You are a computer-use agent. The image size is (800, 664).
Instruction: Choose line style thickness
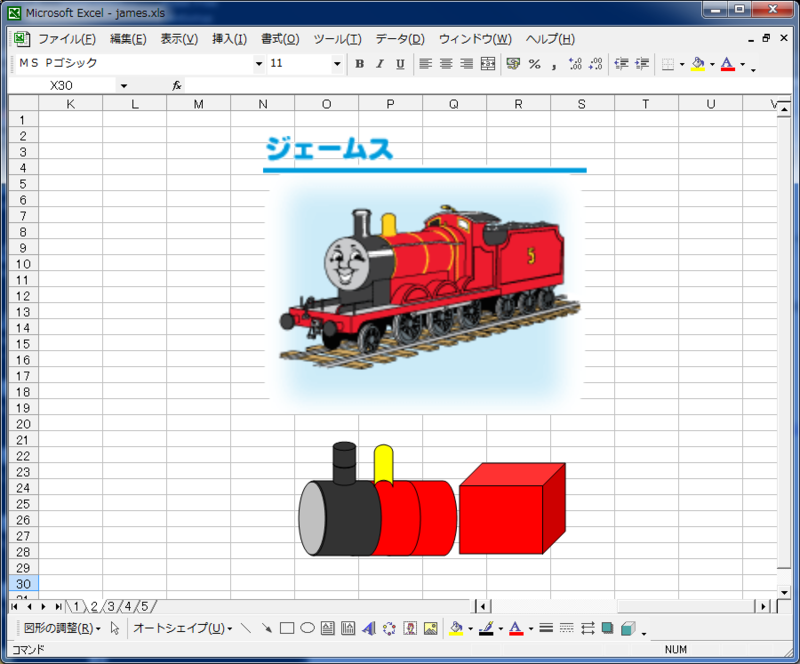[546, 628]
